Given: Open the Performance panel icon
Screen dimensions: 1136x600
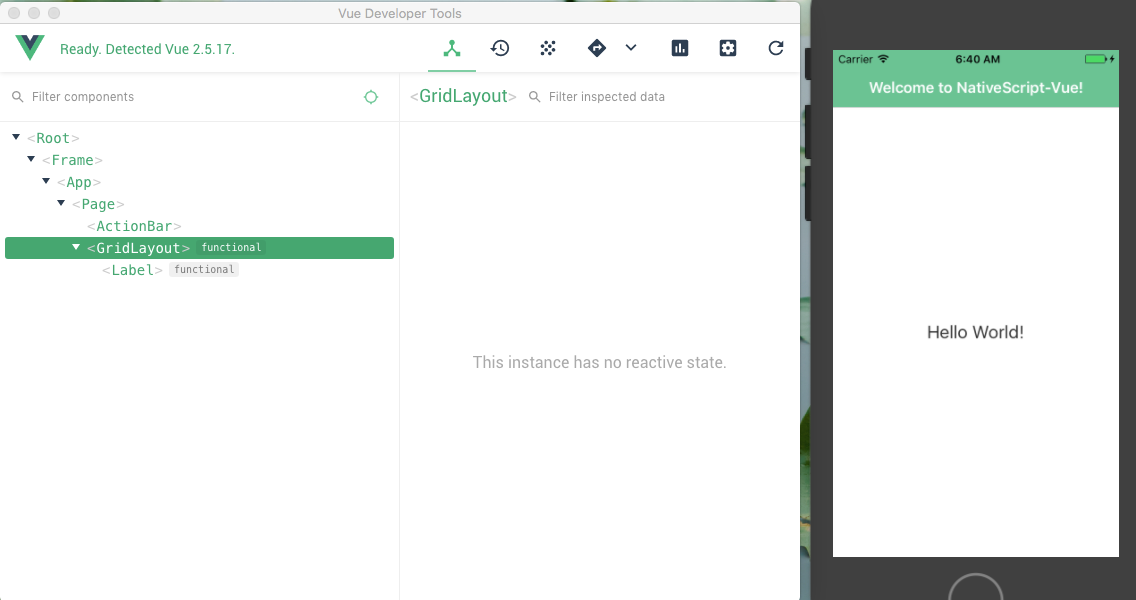Looking at the screenshot, I should tap(679, 47).
